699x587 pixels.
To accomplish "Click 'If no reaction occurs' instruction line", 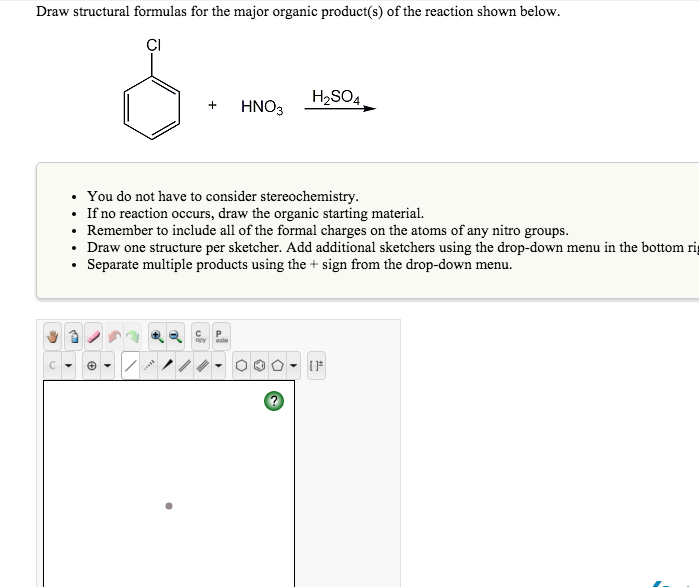I will click(x=255, y=213).
